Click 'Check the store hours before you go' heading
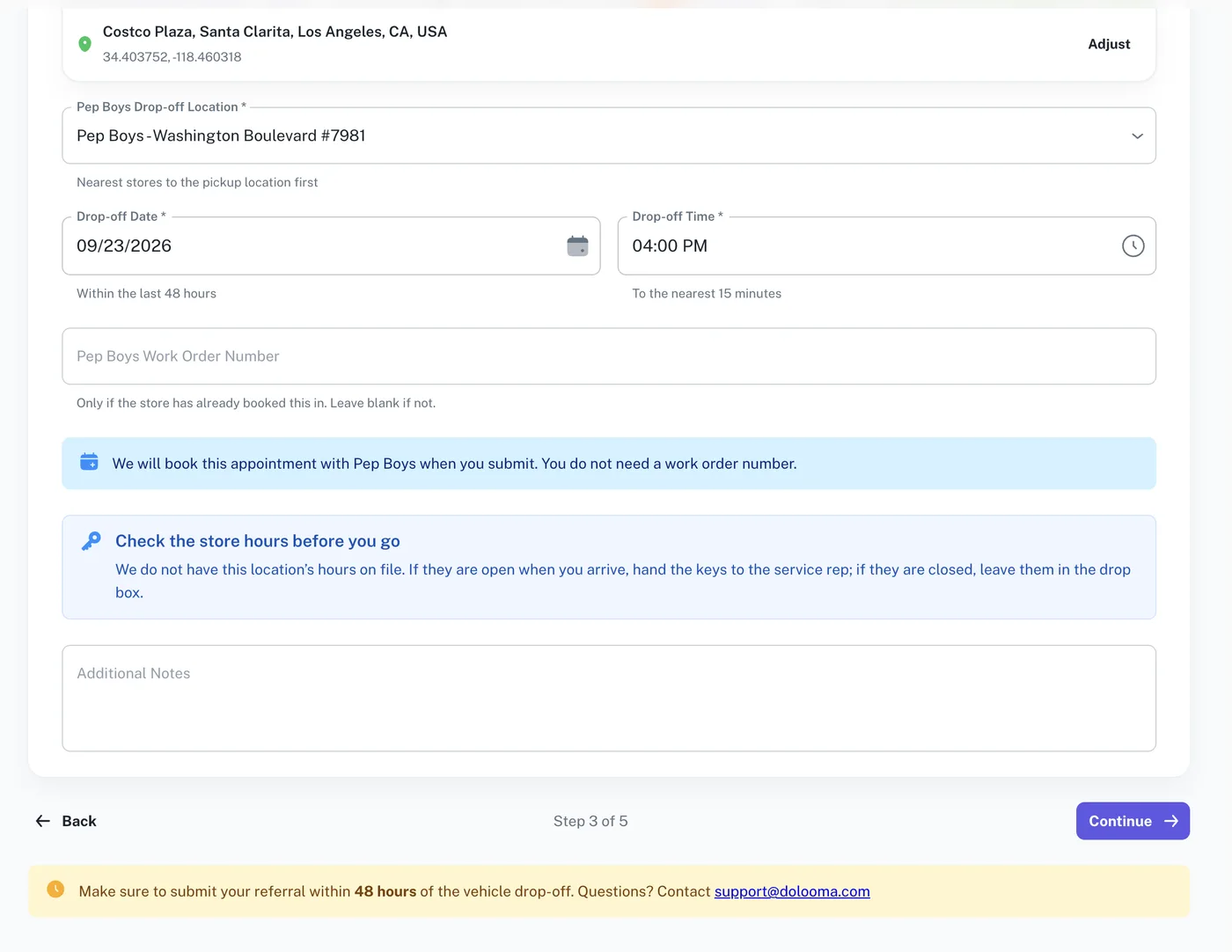The image size is (1232, 952). pyautogui.click(x=258, y=541)
